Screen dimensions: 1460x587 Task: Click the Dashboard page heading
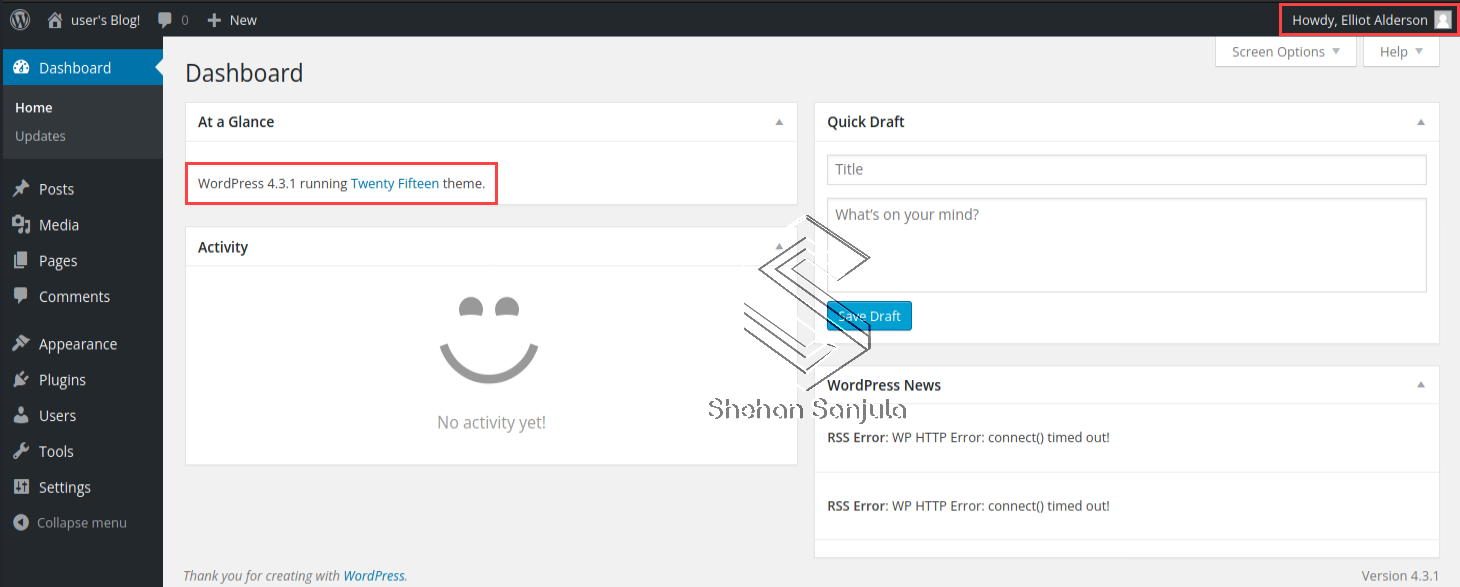click(x=244, y=73)
